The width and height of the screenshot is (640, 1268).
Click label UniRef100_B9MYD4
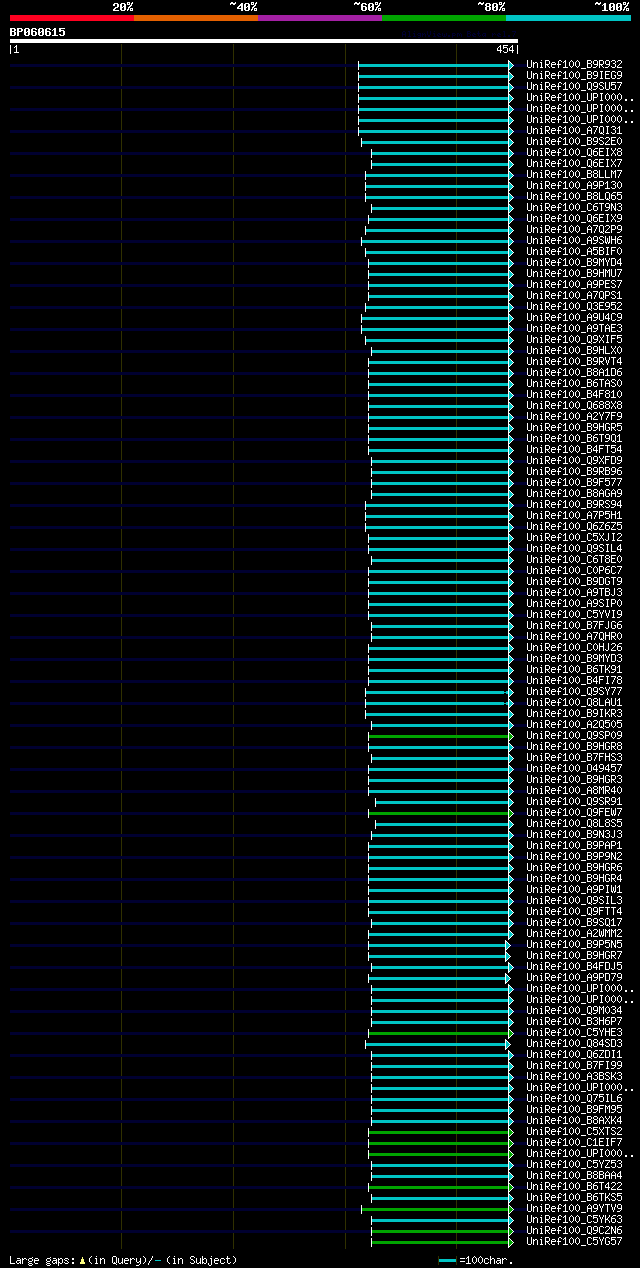click(574, 262)
